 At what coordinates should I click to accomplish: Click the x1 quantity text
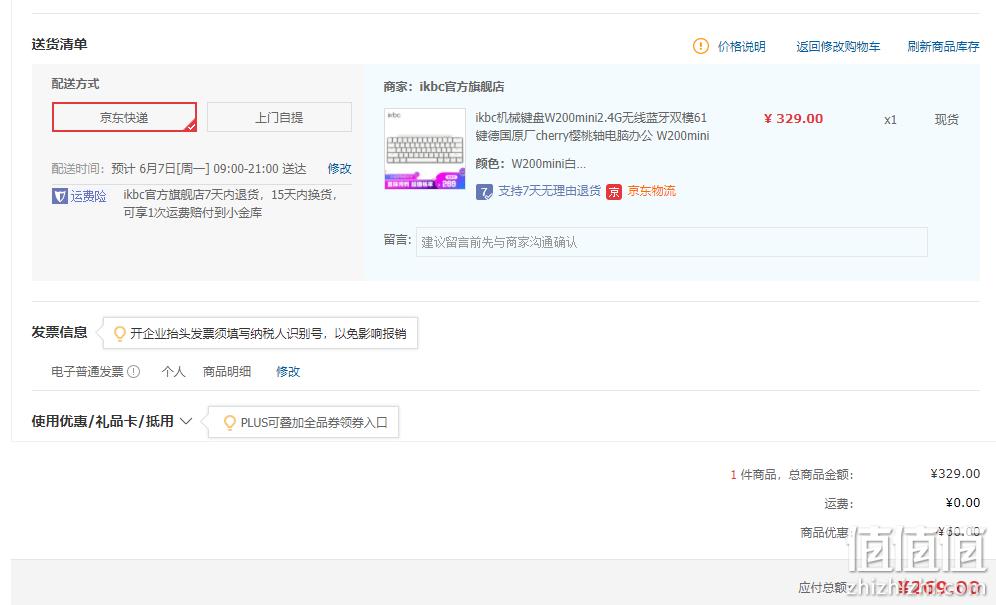click(890, 119)
